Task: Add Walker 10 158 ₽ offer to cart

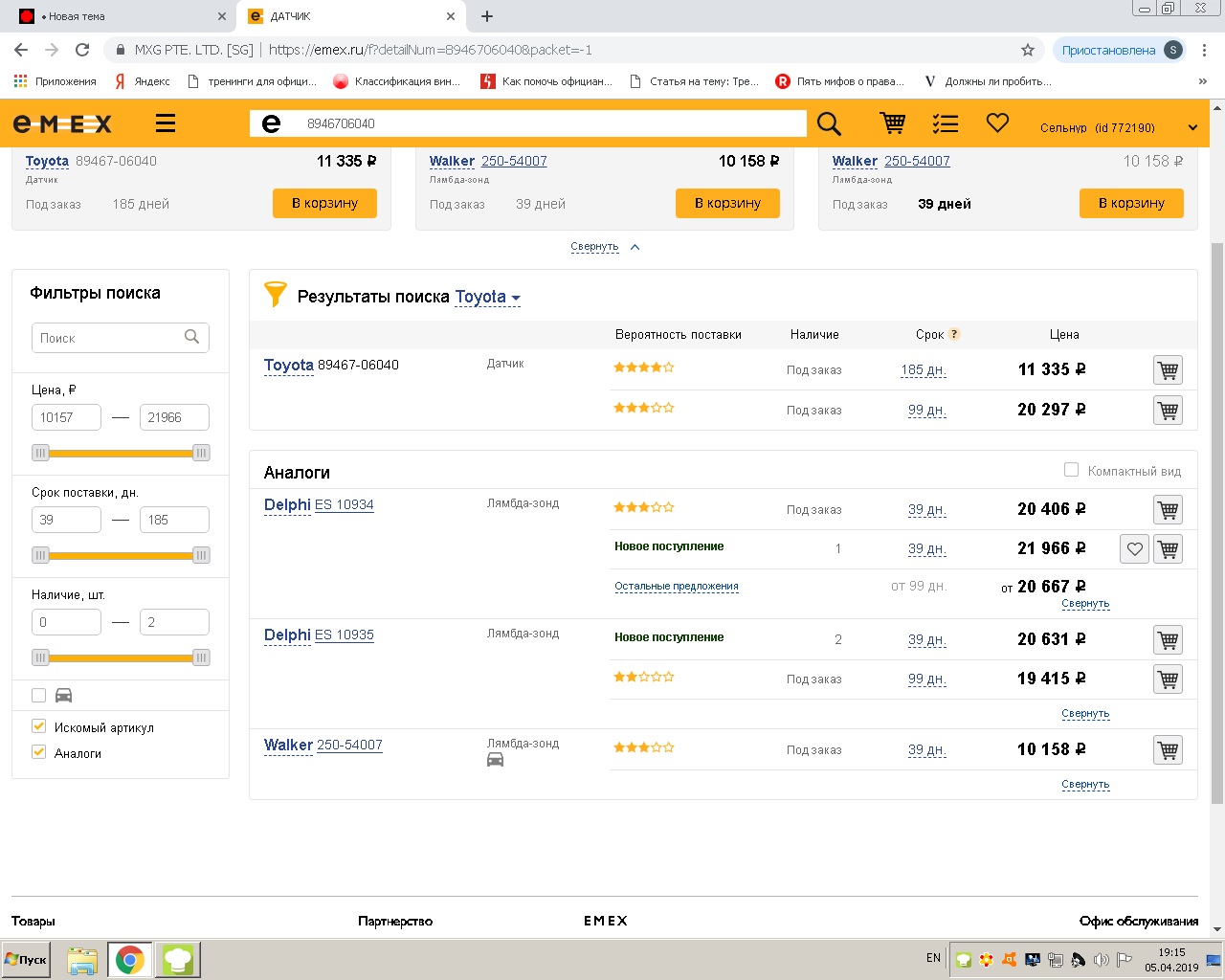Action: [1168, 750]
